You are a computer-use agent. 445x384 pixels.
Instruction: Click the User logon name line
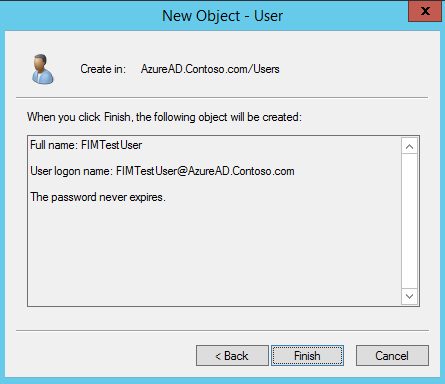coord(162,171)
